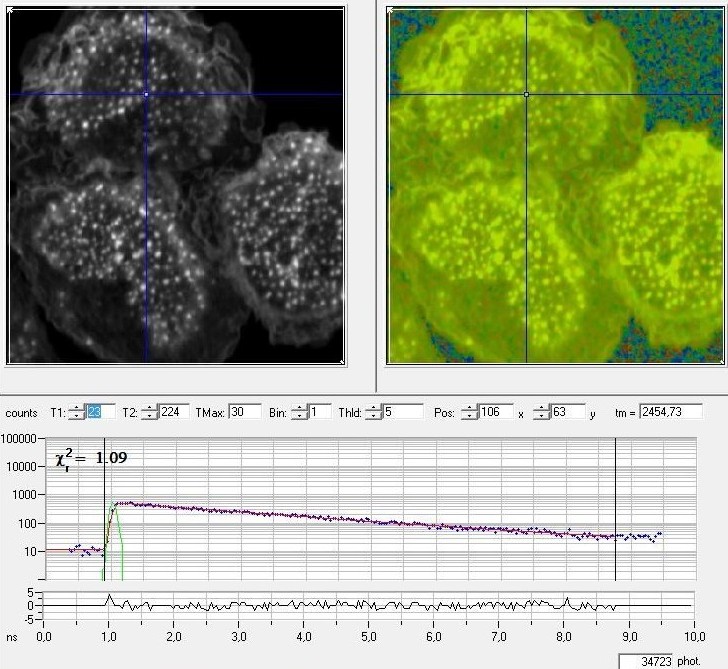
Task: Click the T2 stepper arrows
Action: pyautogui.click(x=150, y=412)
